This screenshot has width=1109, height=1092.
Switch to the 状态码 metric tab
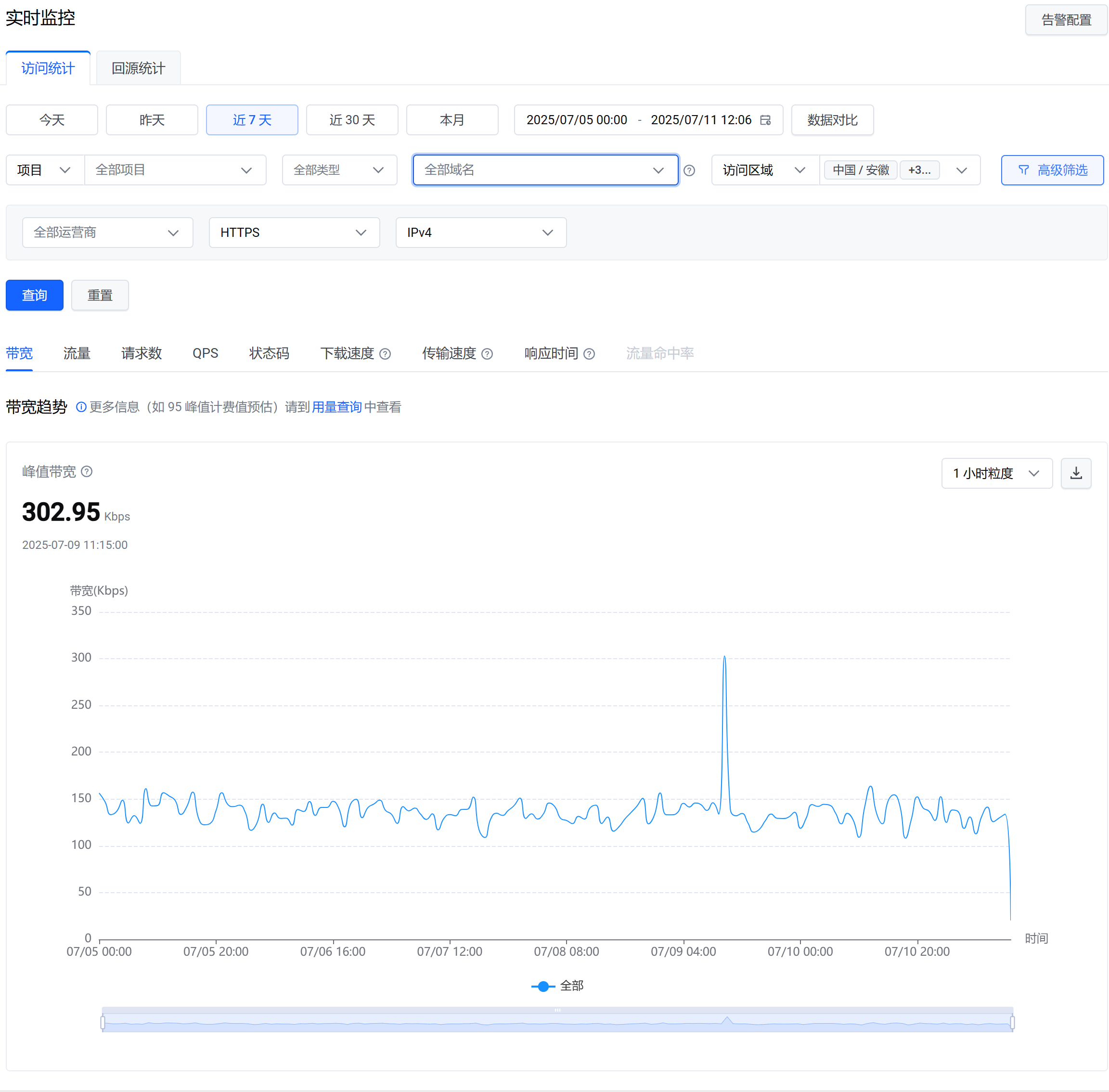click(x=269, y=353)
